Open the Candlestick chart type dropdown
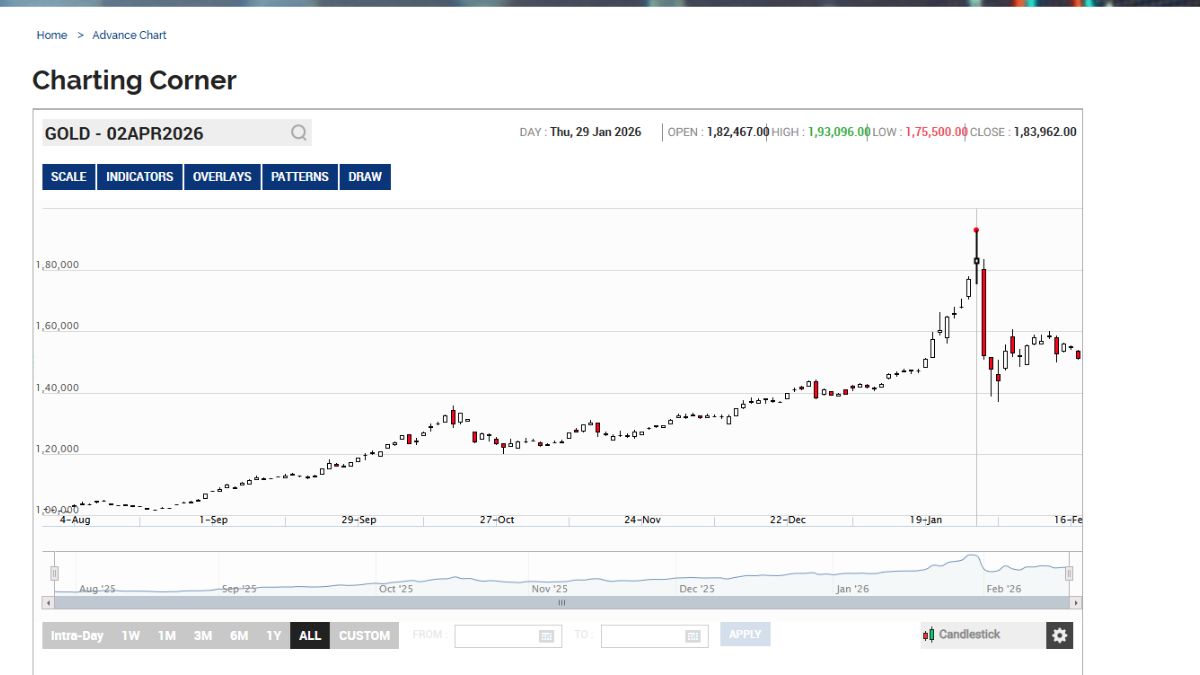1200x675 pixels. pos(982,635)
